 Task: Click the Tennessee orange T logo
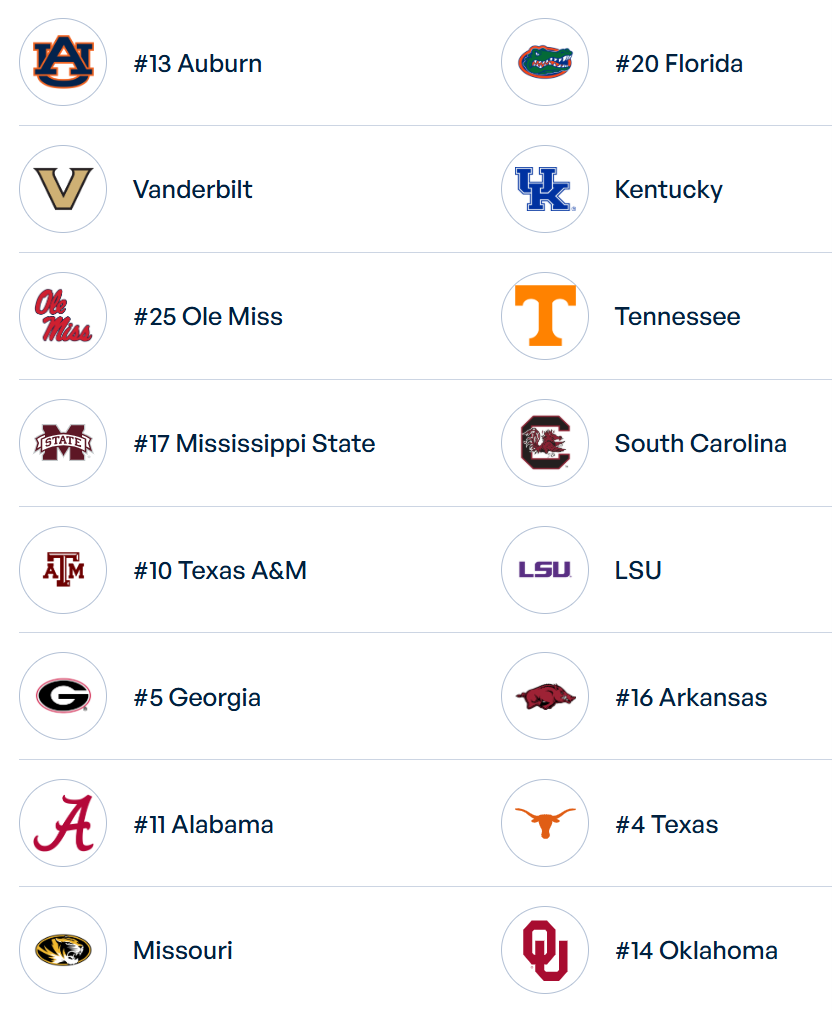coord(545,316)
